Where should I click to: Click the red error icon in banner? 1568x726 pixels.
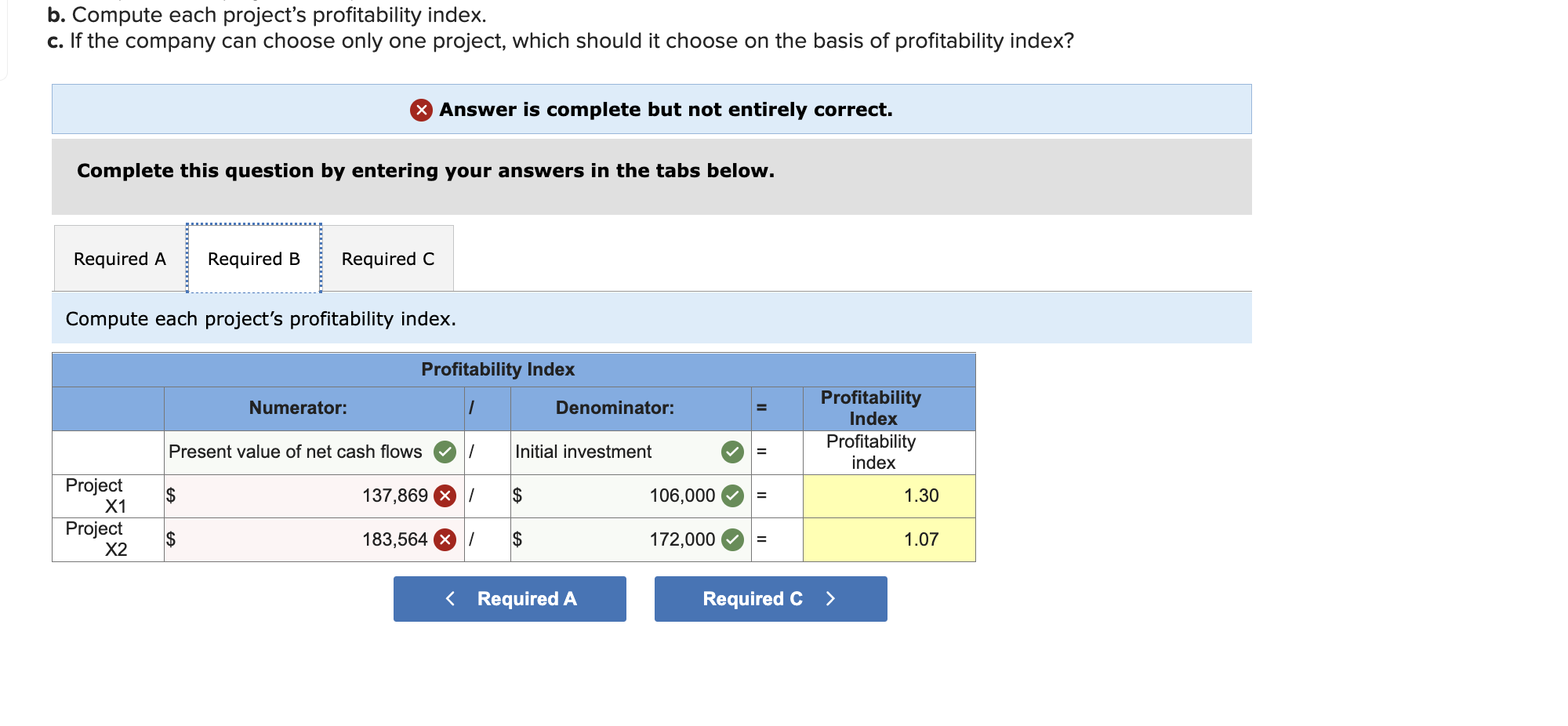(x=421, y=110)
